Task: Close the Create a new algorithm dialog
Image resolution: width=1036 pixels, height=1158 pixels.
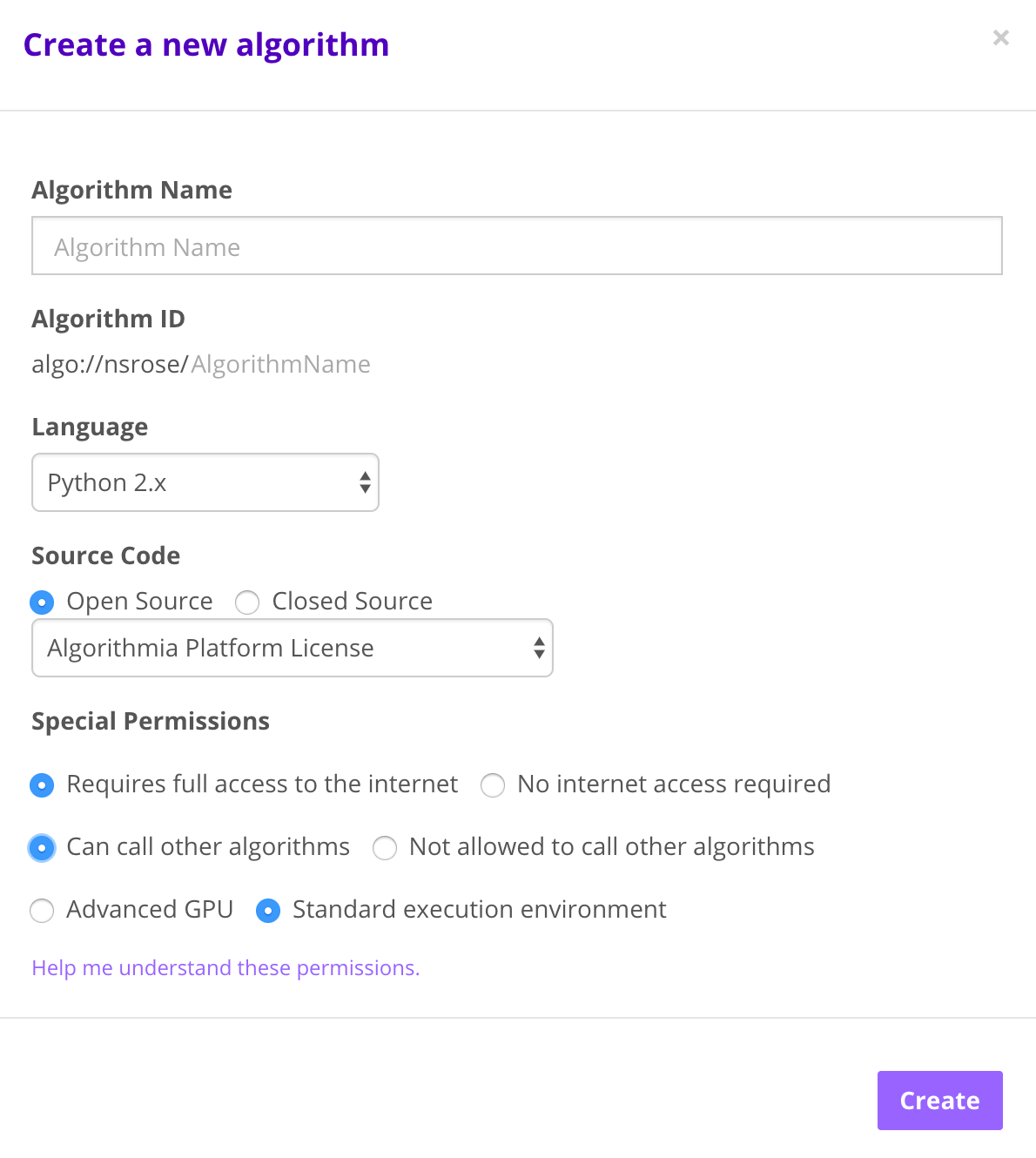Action: (1000, 37)
